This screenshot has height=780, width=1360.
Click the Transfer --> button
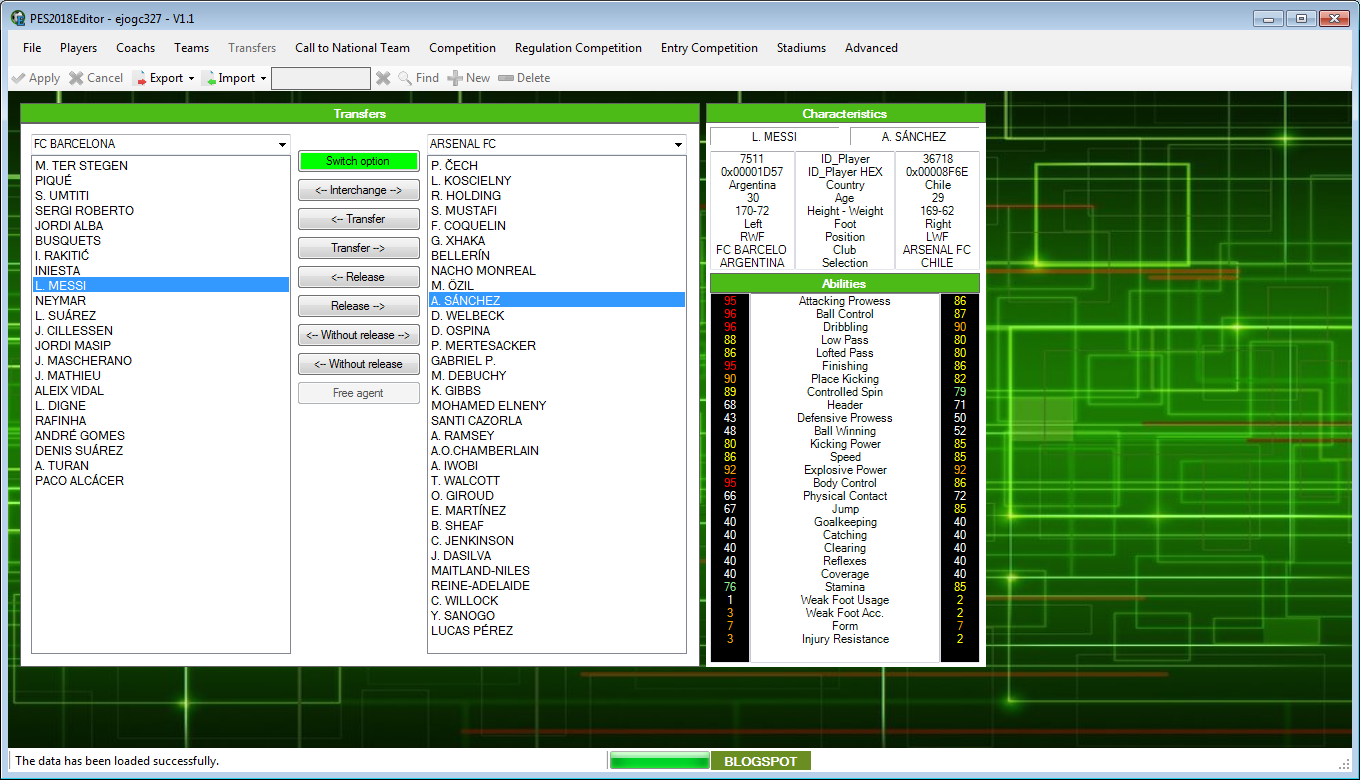point(358,248)
